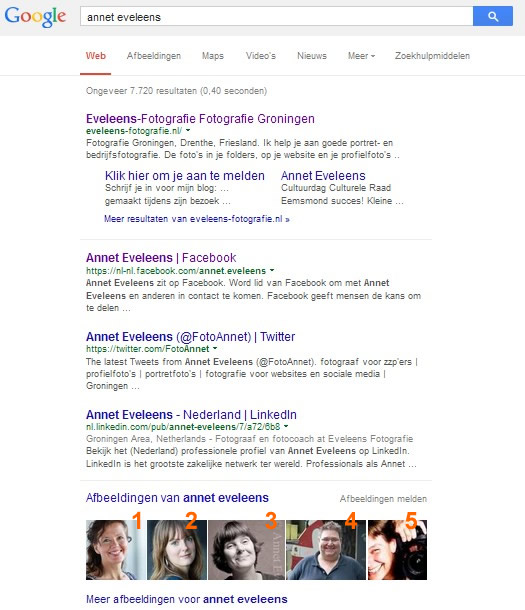Open image thumbnail numbered 4
Image resolution: width=525 pixels, height=610 pixels.
pos(326,550)
